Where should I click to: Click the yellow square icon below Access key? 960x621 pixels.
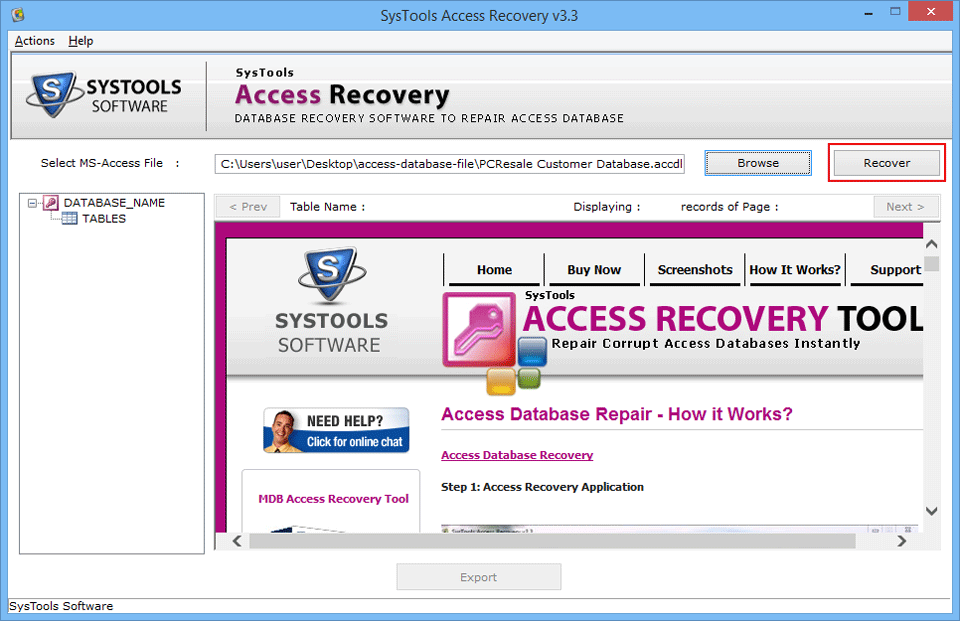coord(501,382)
